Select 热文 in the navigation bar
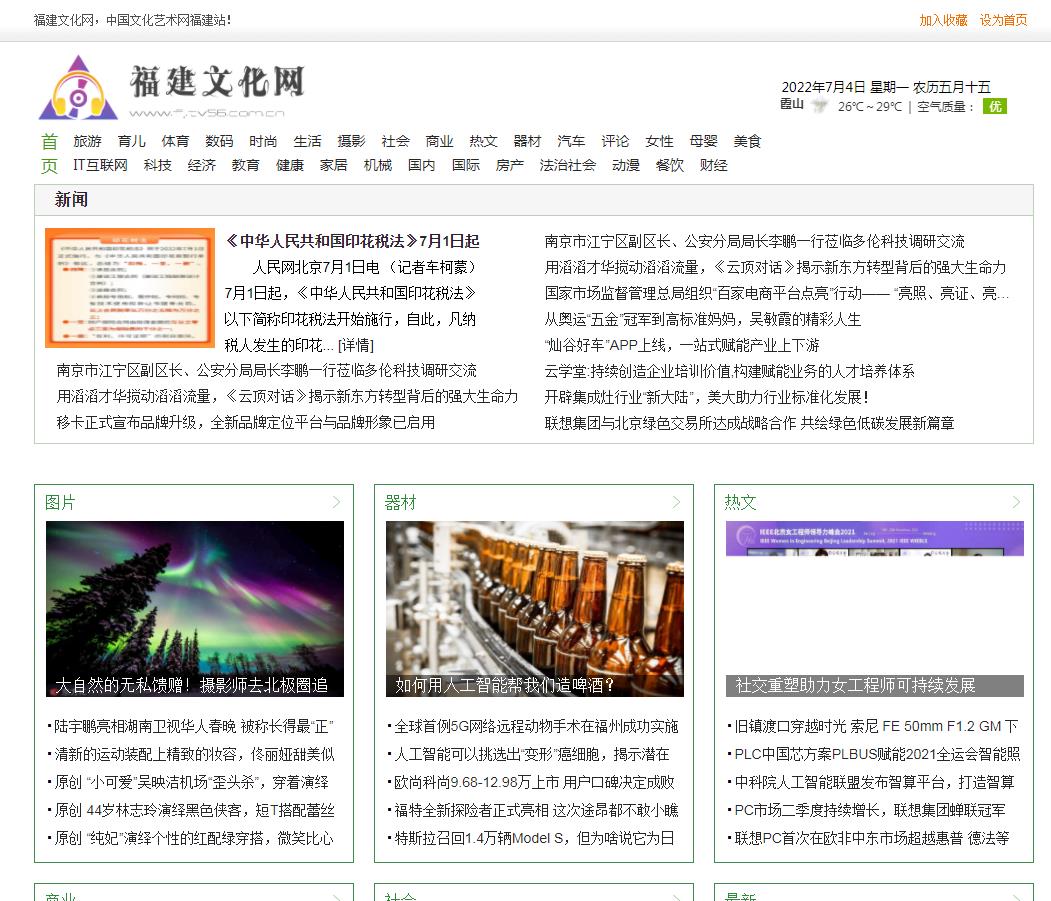Image resolution: width=1051 pixels, height=901 pixels. tap(483, 141)
